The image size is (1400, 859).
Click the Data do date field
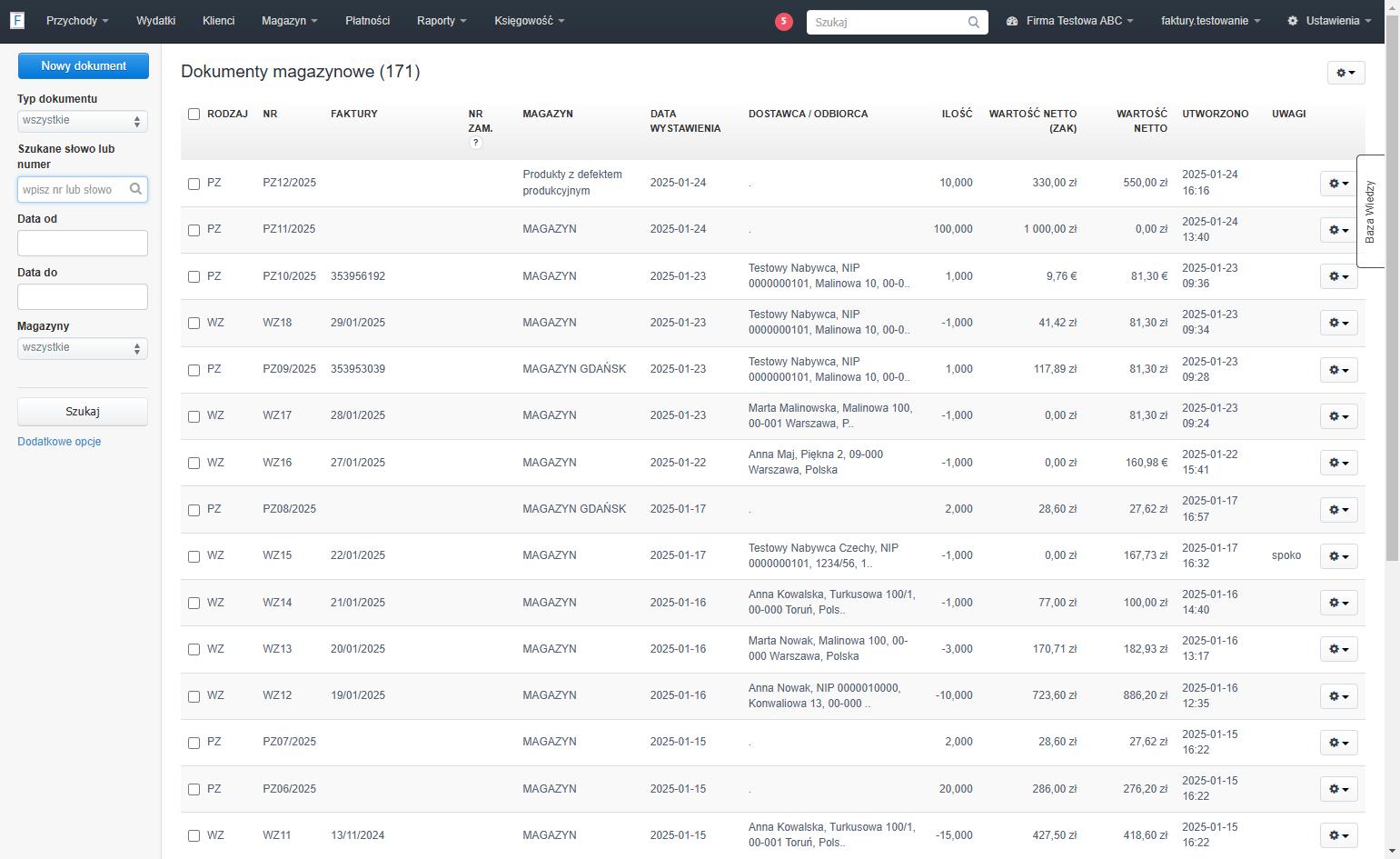(83, 296)
